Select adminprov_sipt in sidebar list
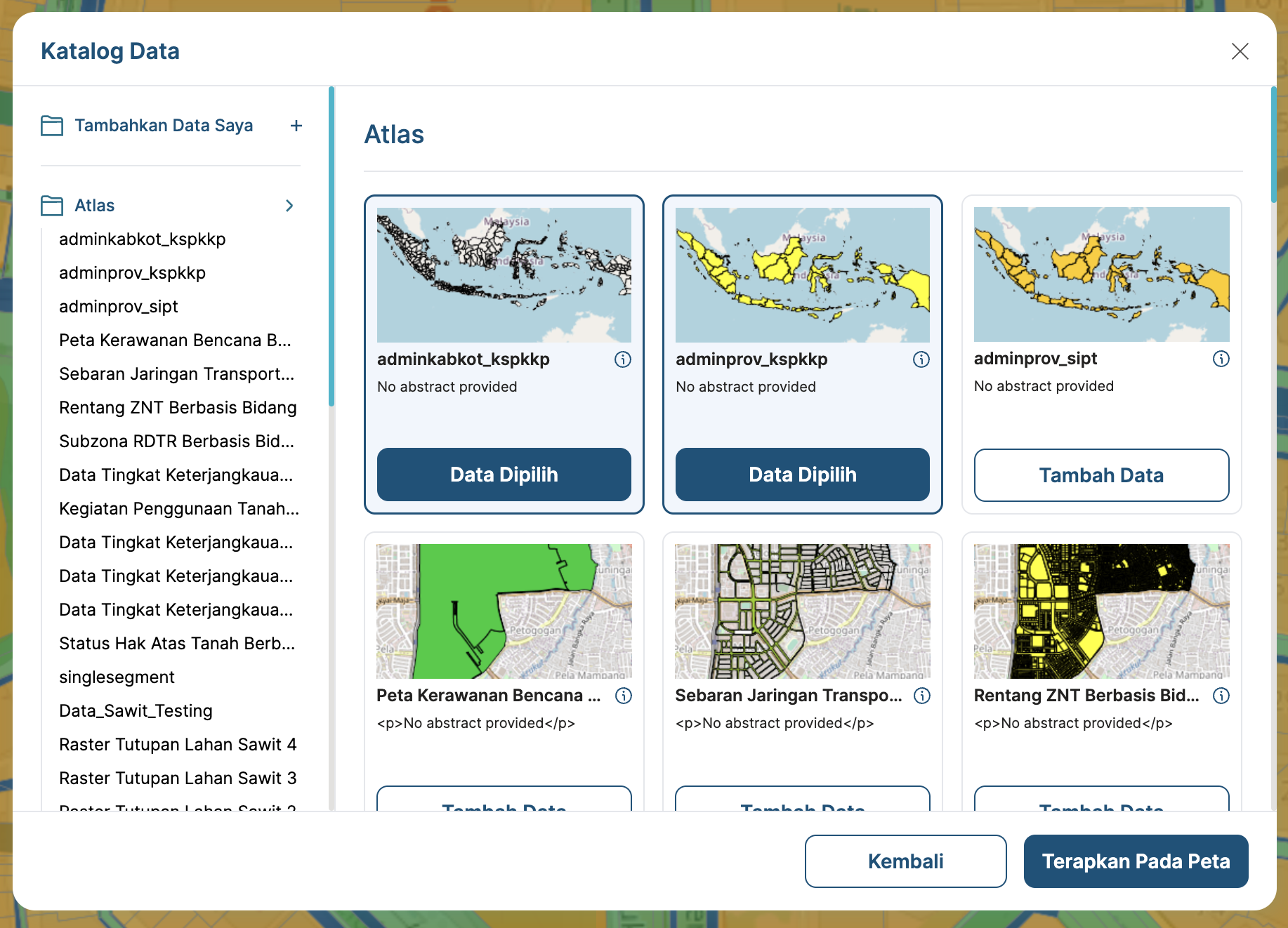The height and width of the screenshot is (928, 1288). pos(119,307)
